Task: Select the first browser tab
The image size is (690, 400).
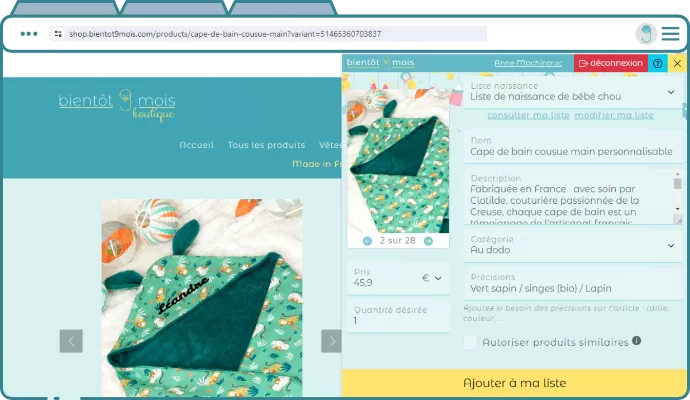Action: [x=65, y=8]
